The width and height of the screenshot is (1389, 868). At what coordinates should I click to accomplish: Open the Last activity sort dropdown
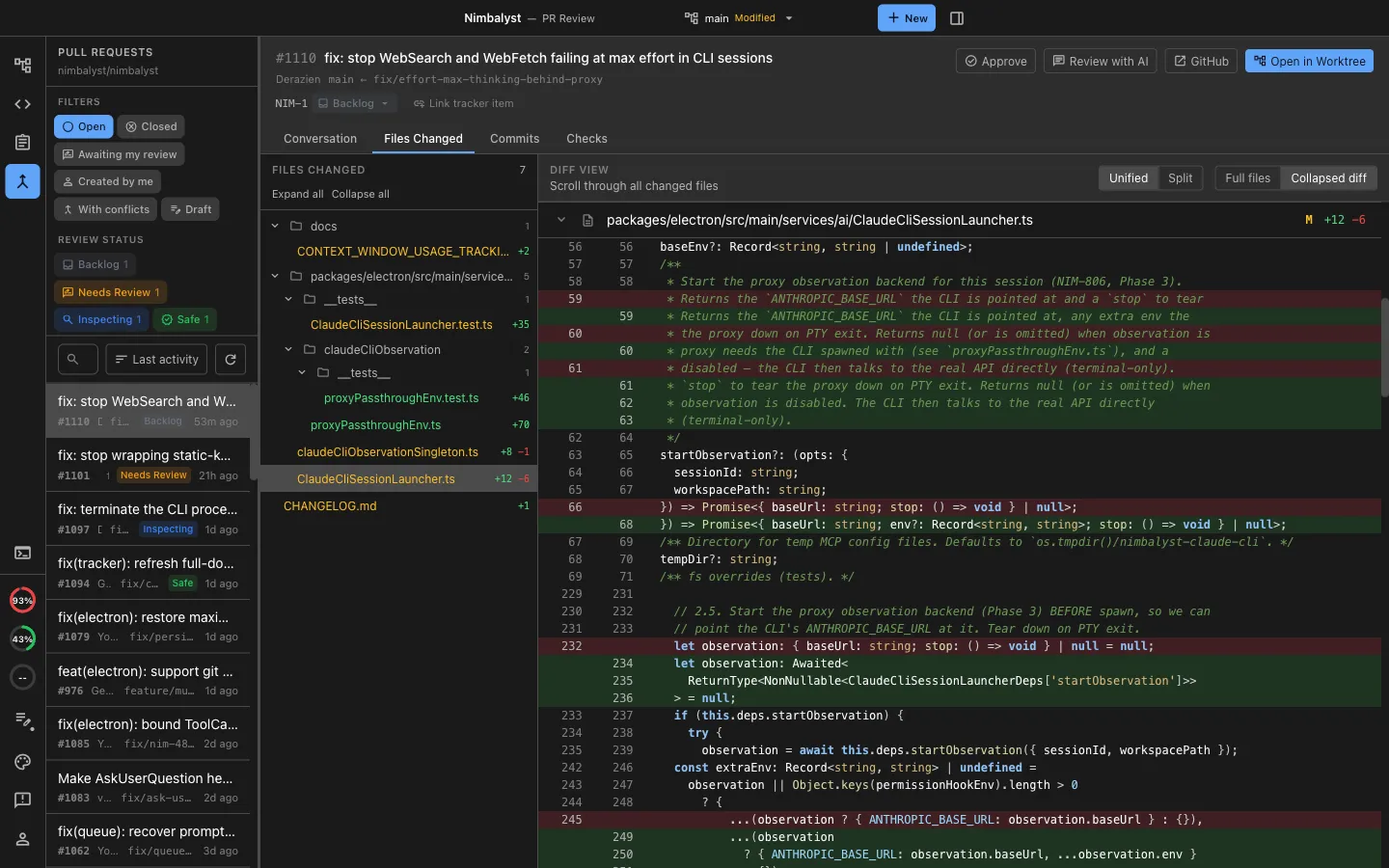point(156,360)
